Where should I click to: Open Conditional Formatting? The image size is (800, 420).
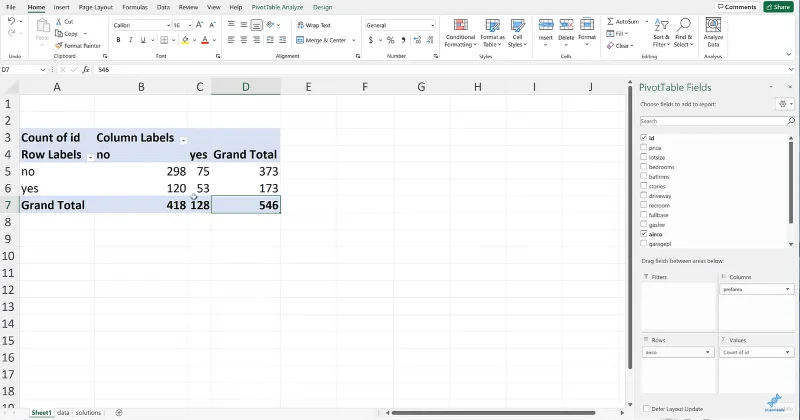point(460,33)
